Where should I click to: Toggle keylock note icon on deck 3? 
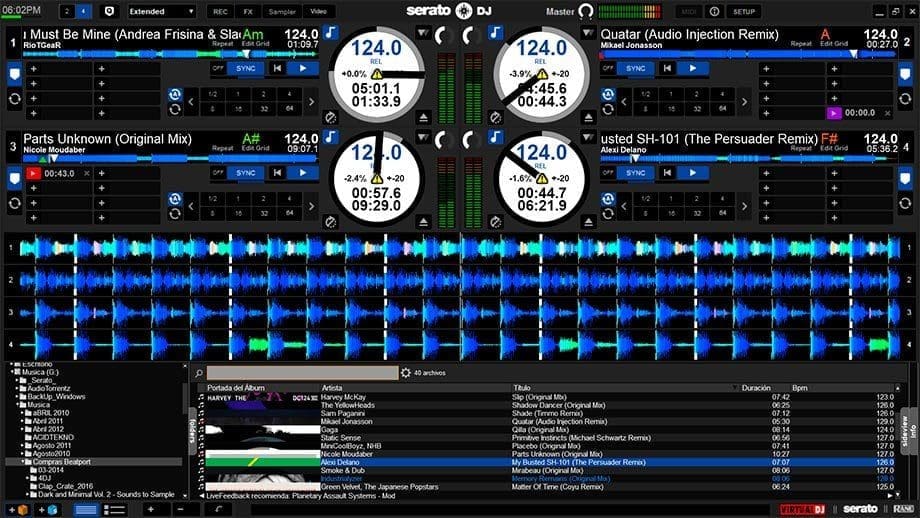tap(331, 137)
